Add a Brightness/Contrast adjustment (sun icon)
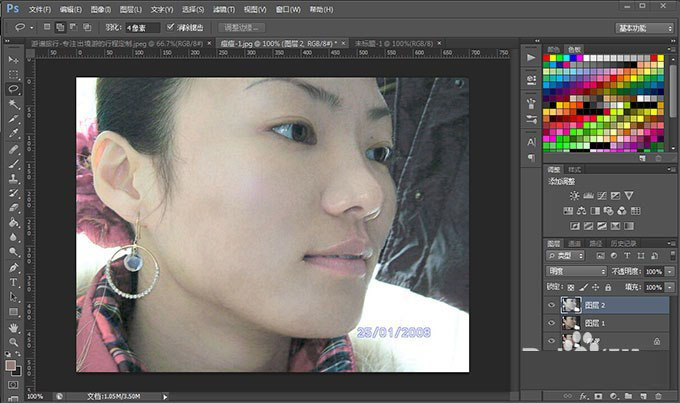This screenshot has height=403, width=680. [574, 196]
